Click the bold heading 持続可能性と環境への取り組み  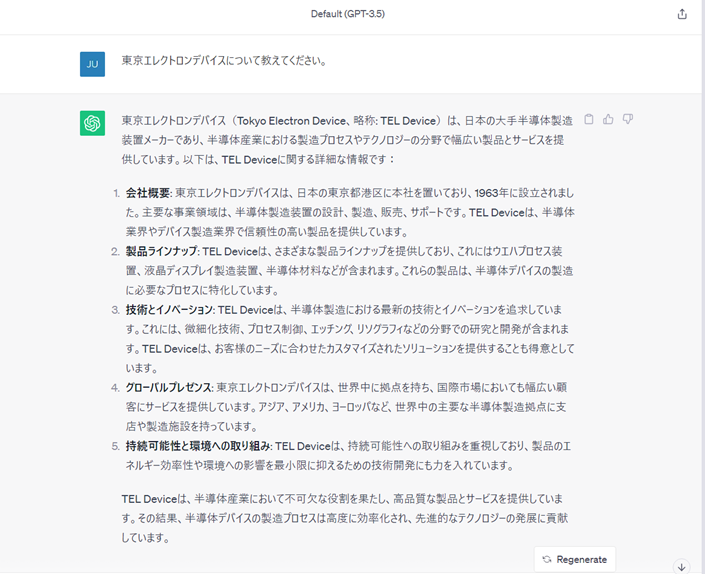click(198, 446)
